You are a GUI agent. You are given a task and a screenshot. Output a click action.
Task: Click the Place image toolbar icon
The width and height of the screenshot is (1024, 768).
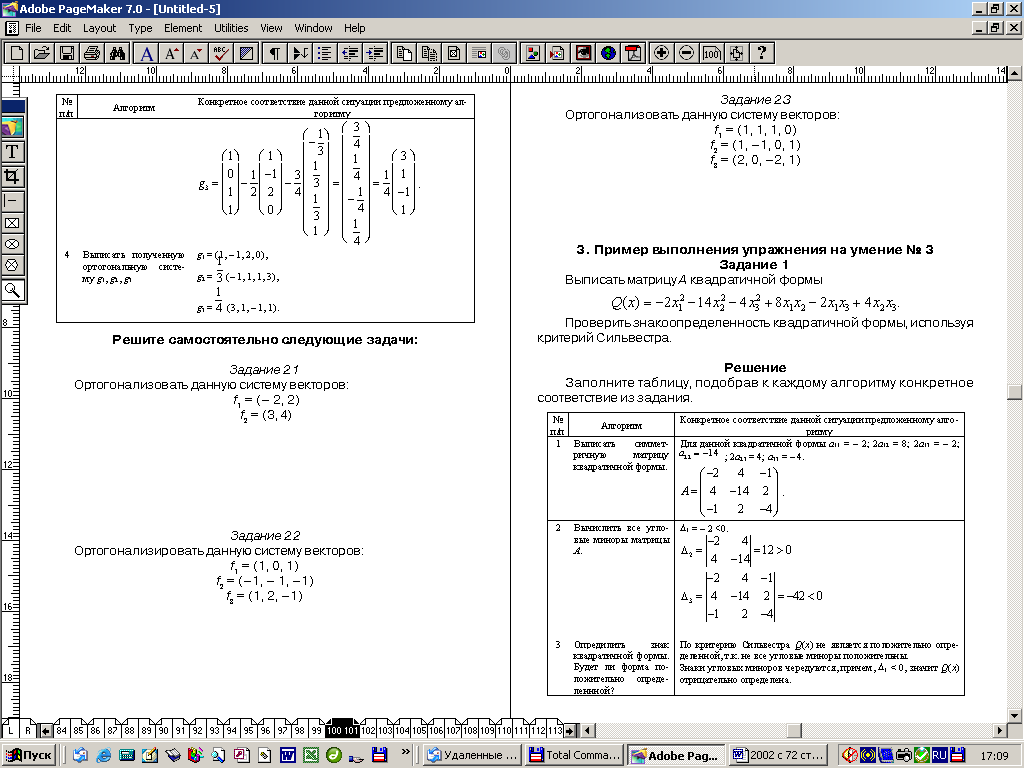(x=532, y=53)
